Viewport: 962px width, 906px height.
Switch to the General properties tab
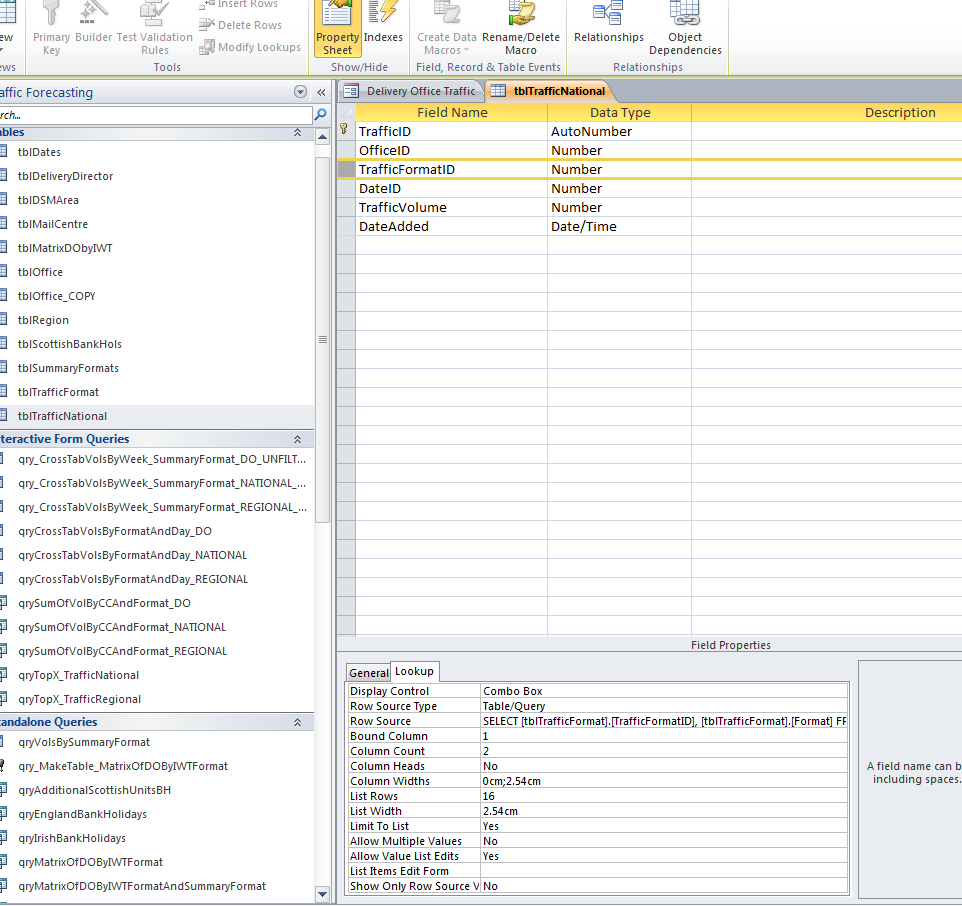[368, 673]
